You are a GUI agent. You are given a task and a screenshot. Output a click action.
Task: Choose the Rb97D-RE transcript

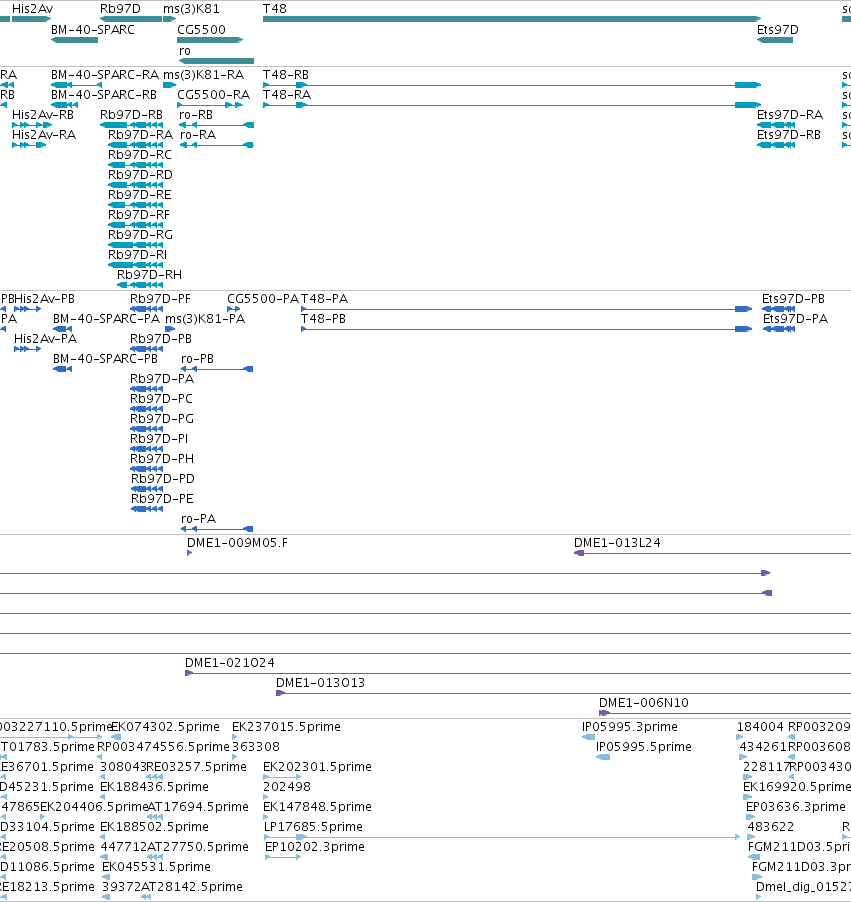click(140, 194)
